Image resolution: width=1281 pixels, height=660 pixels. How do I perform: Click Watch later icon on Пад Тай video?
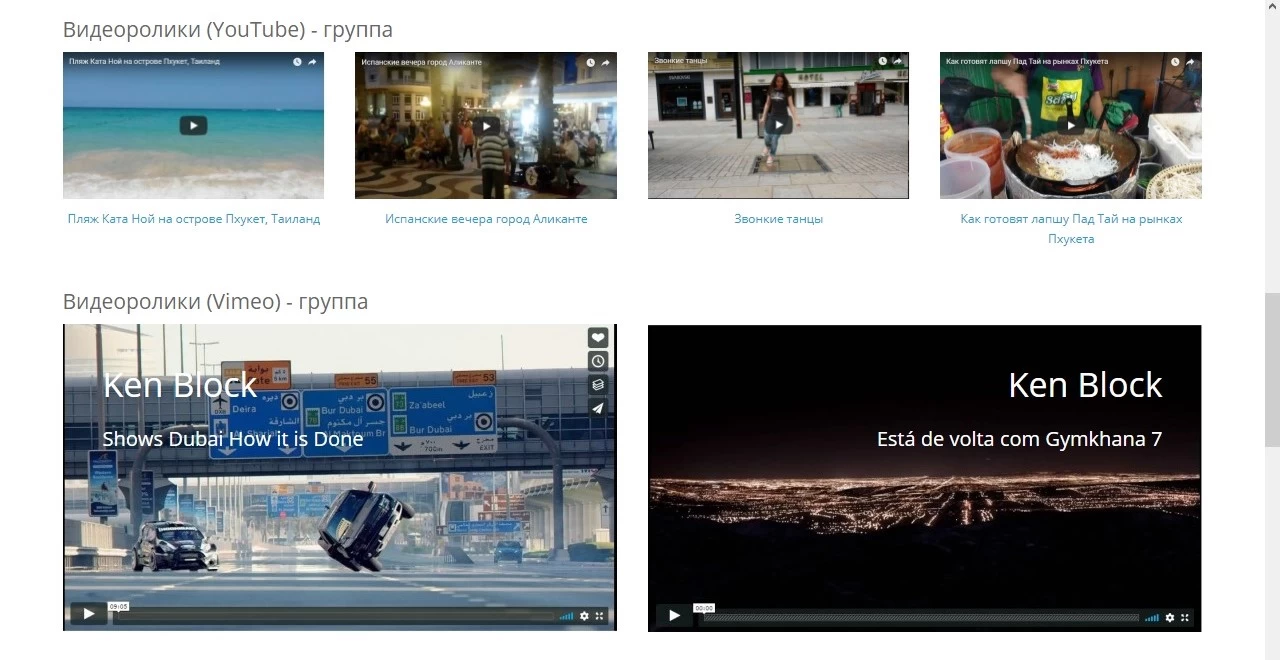[x=1175, y=62]
